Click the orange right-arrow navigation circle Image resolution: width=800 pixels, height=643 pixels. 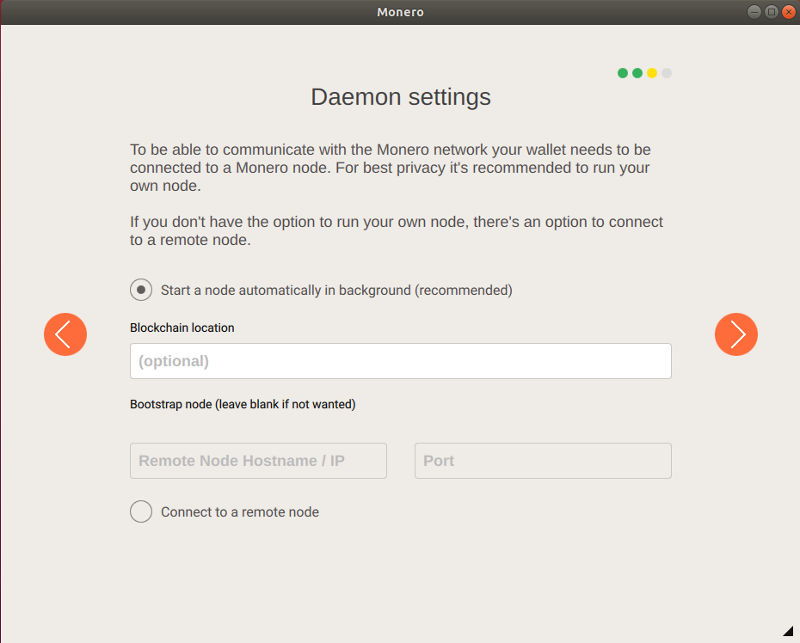tap(736, 334)
